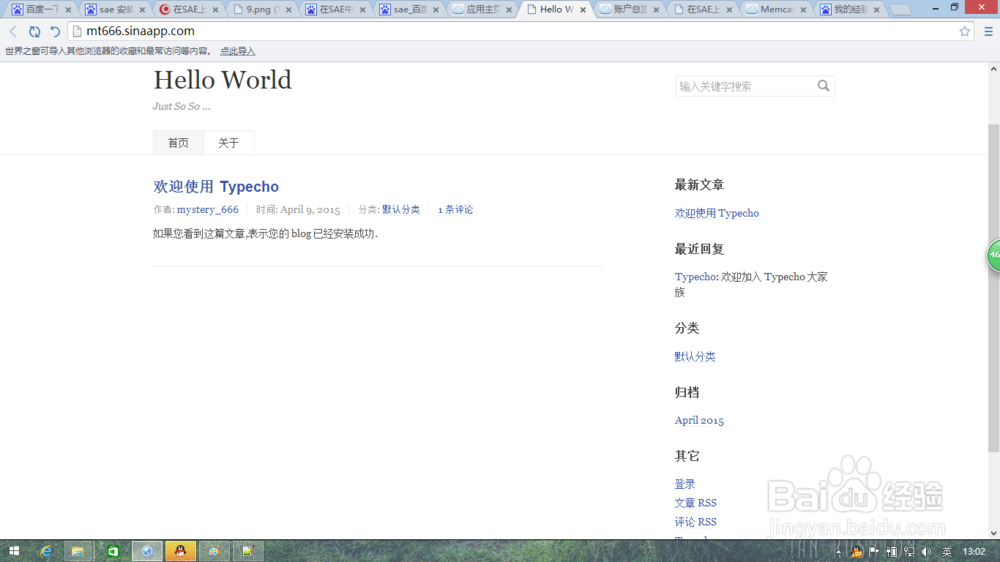This screenshot has width=1000, height=562.
Task: Click the volume speaker tray icon
Action: [x=926, y=552]
